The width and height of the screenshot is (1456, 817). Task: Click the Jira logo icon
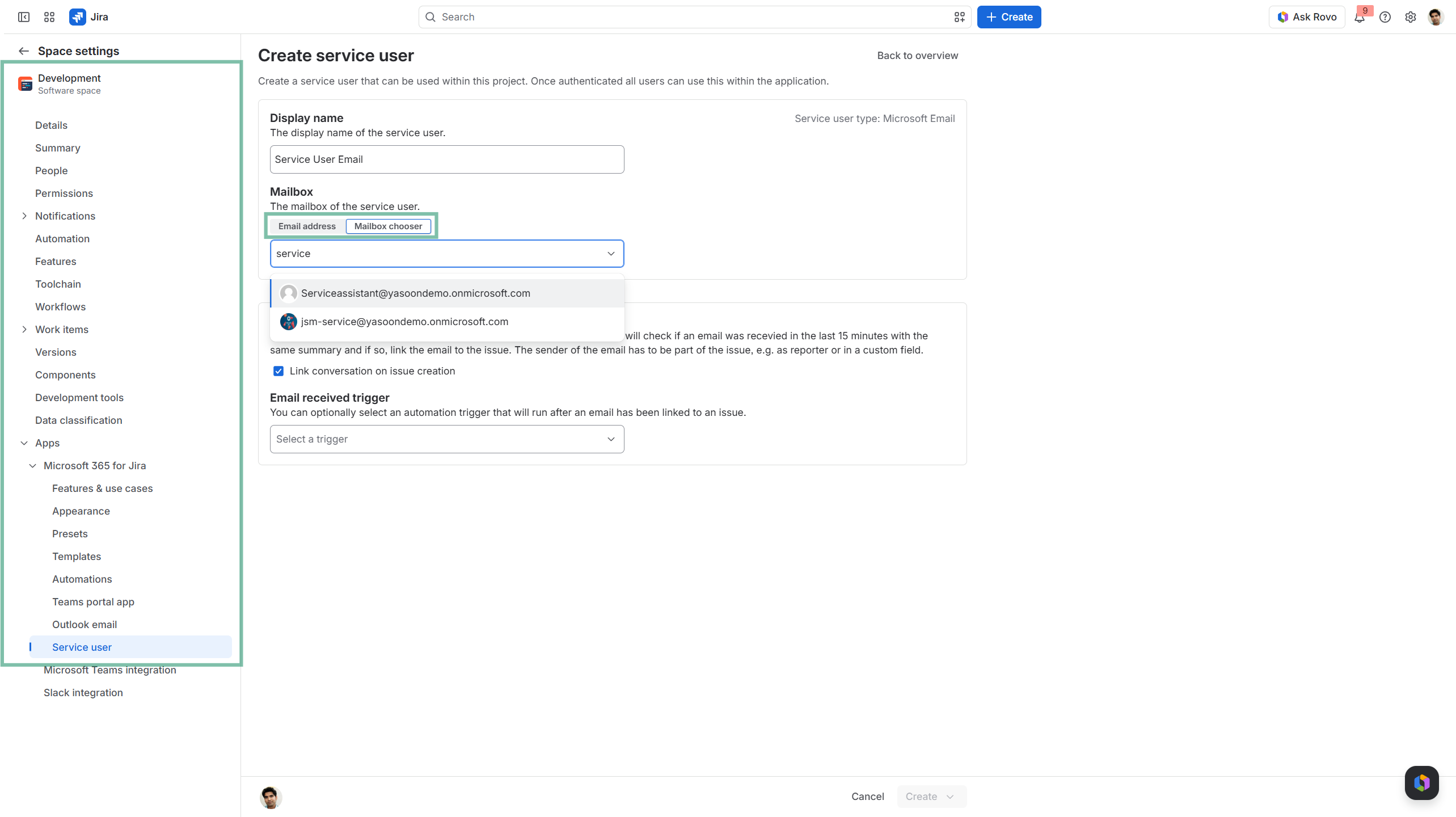click(77, 17)
